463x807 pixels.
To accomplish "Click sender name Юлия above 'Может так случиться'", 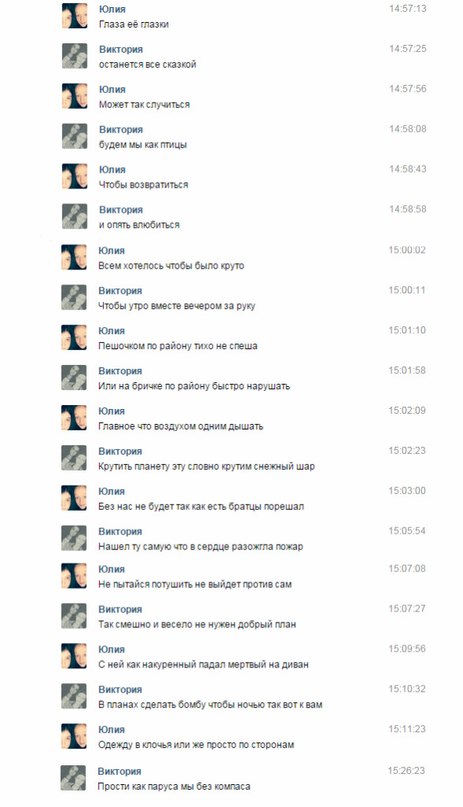I will coord(112,90).
